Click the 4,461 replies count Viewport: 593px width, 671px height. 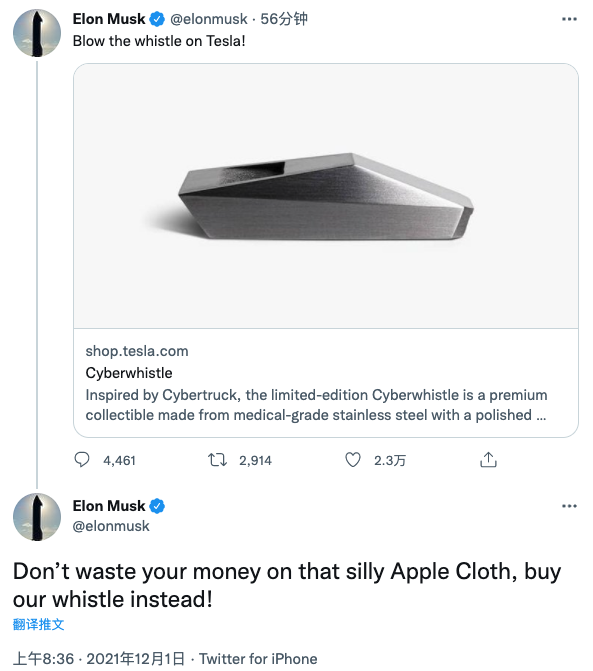click(119, 460)
